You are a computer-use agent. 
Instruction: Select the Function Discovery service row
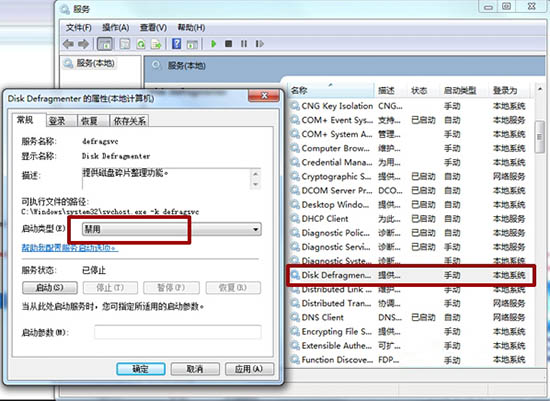point(409,360)
